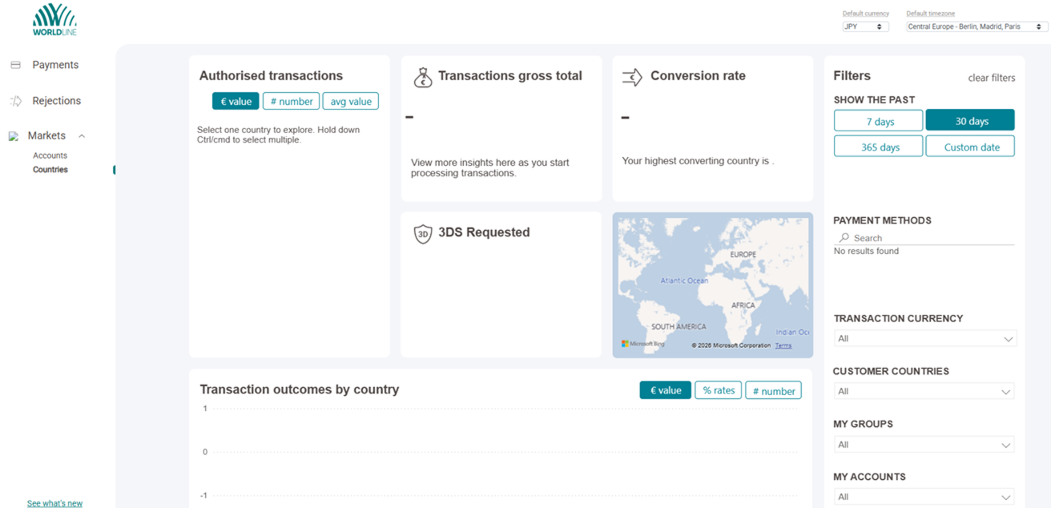Viewport: 1051px width, 508px height.
Task: Switch Transaction outcomes to % rates
Action: click(x=718, y=391)
